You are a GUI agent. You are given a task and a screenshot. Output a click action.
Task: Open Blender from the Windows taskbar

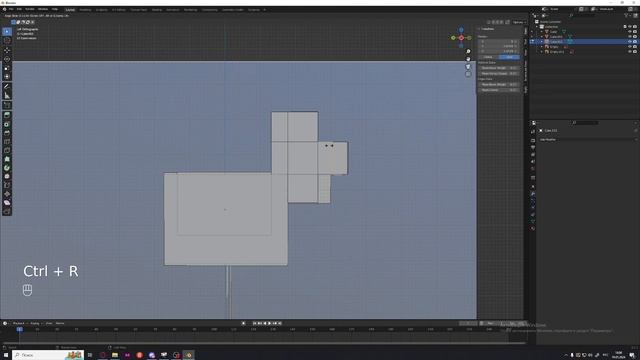click(189, 355)
